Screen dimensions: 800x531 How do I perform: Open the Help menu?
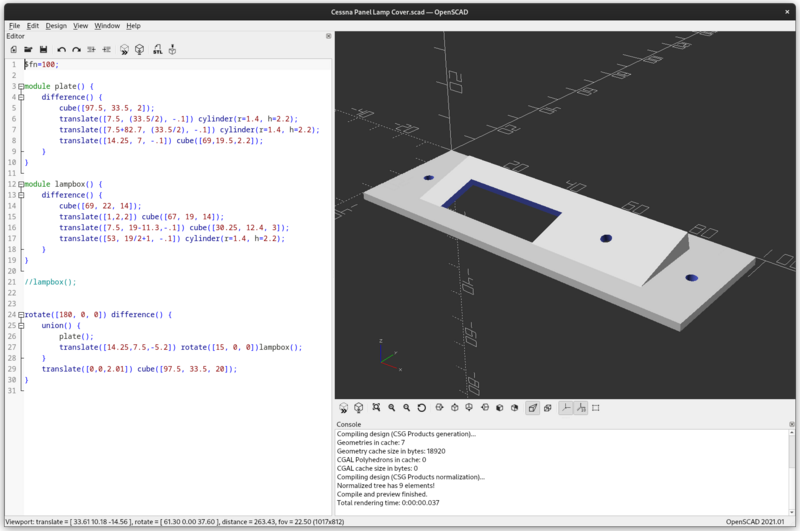(x=133, y=26)
